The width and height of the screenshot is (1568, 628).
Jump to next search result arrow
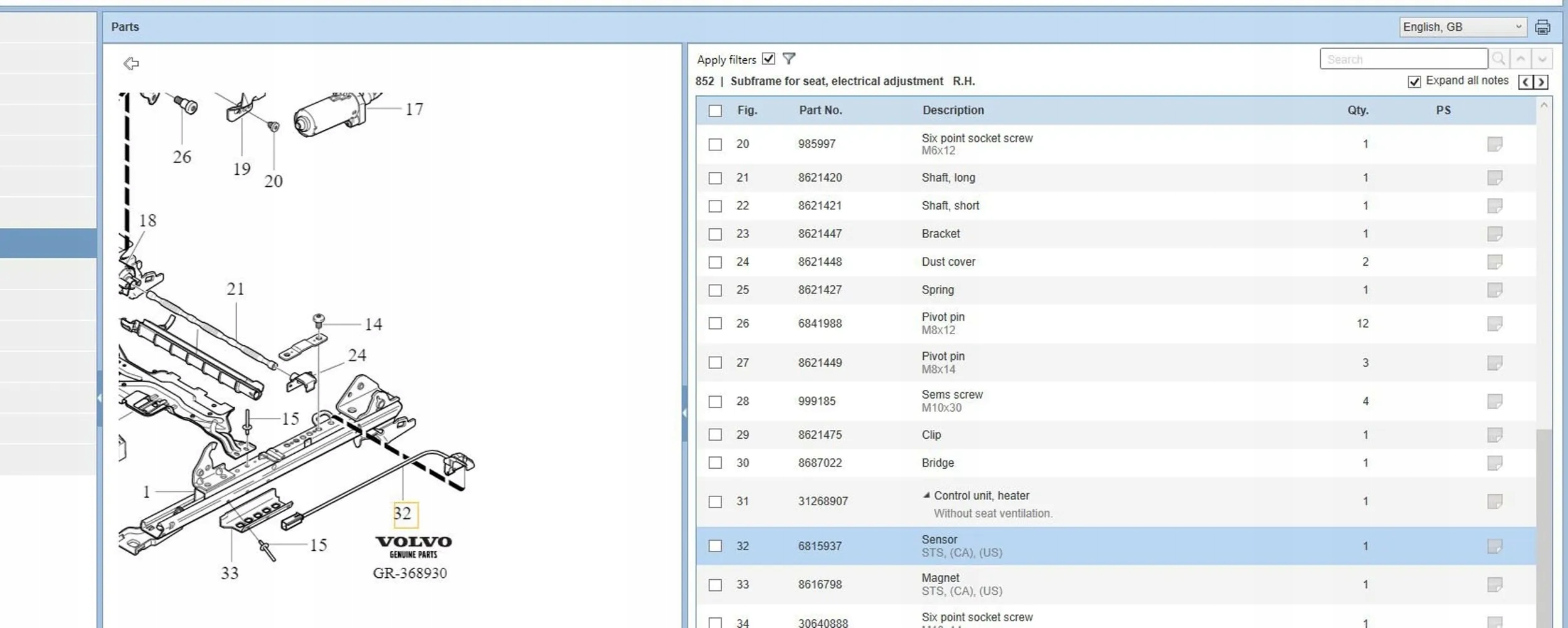click(1542, 59)
